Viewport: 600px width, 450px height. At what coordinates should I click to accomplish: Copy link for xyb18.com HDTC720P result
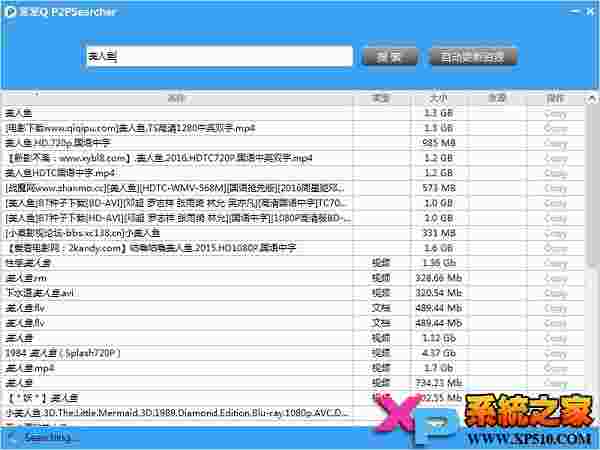click(556, 158)
